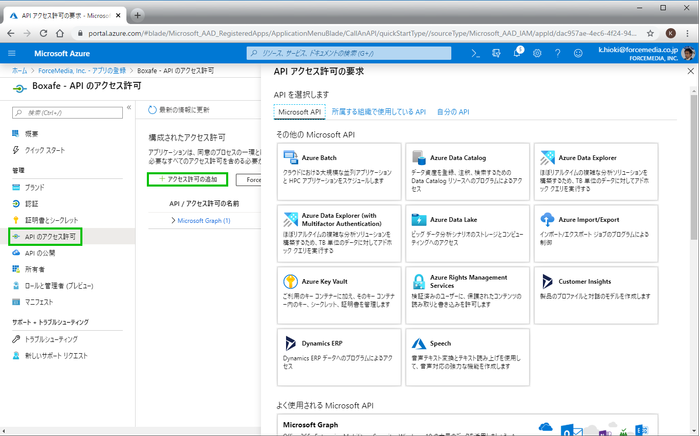700x436 pixels.
Task: Switch to the Microsoft API tab
Action: (x=300, y=112)
